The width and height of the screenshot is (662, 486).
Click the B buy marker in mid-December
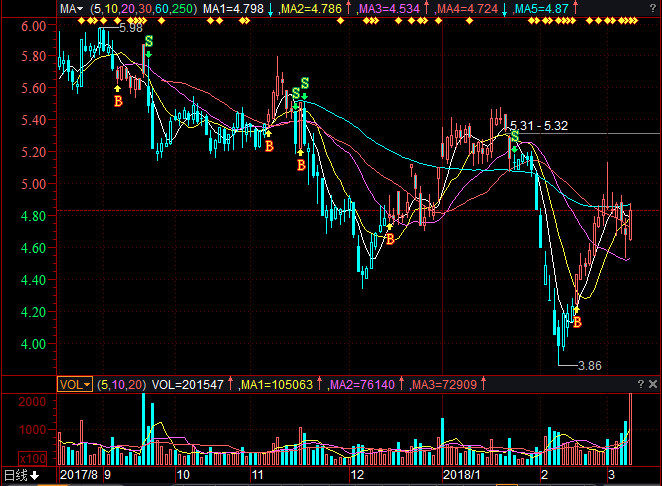(x=390, y=238)
